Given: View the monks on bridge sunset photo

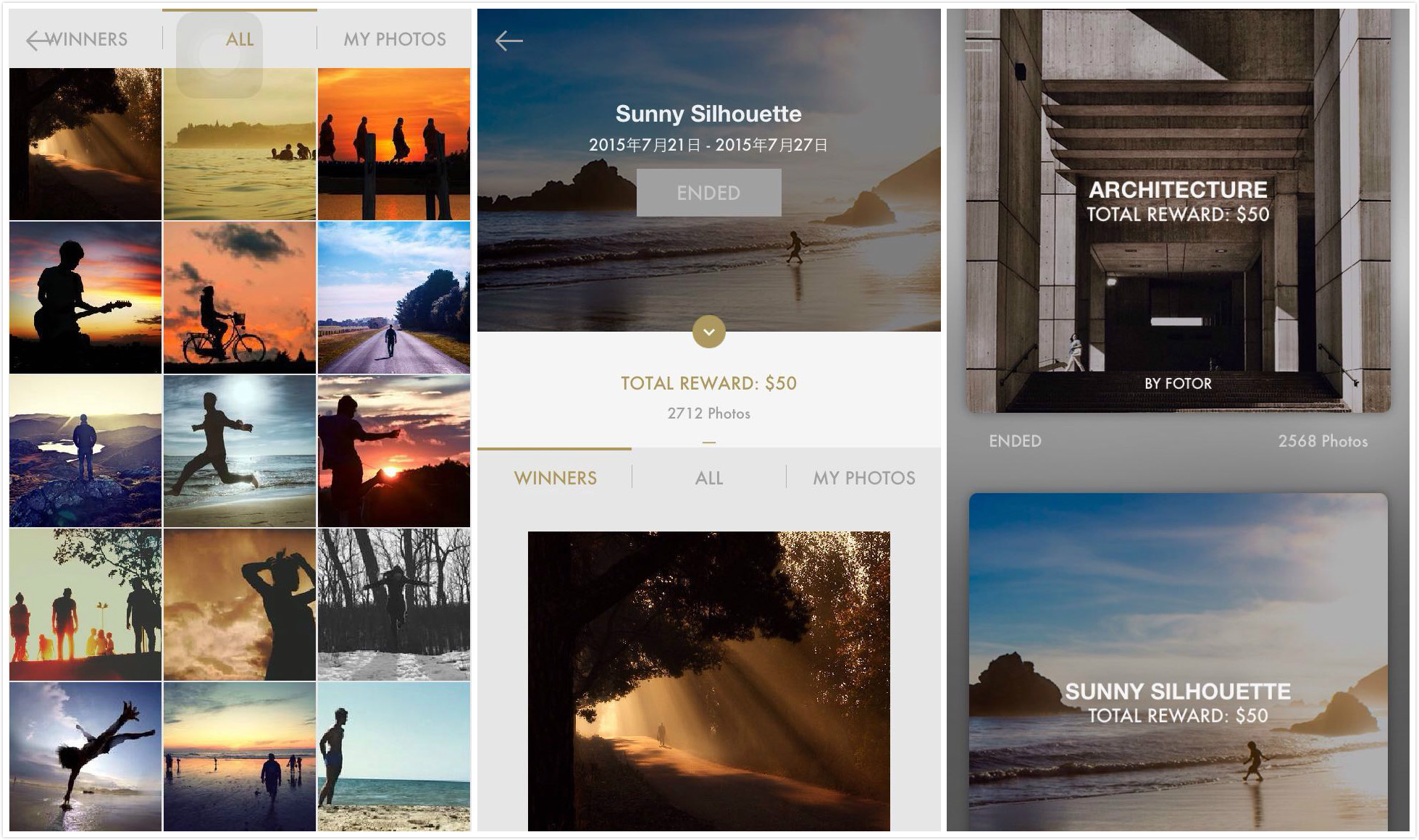Looking at the screenshot, I should [394, 144].
